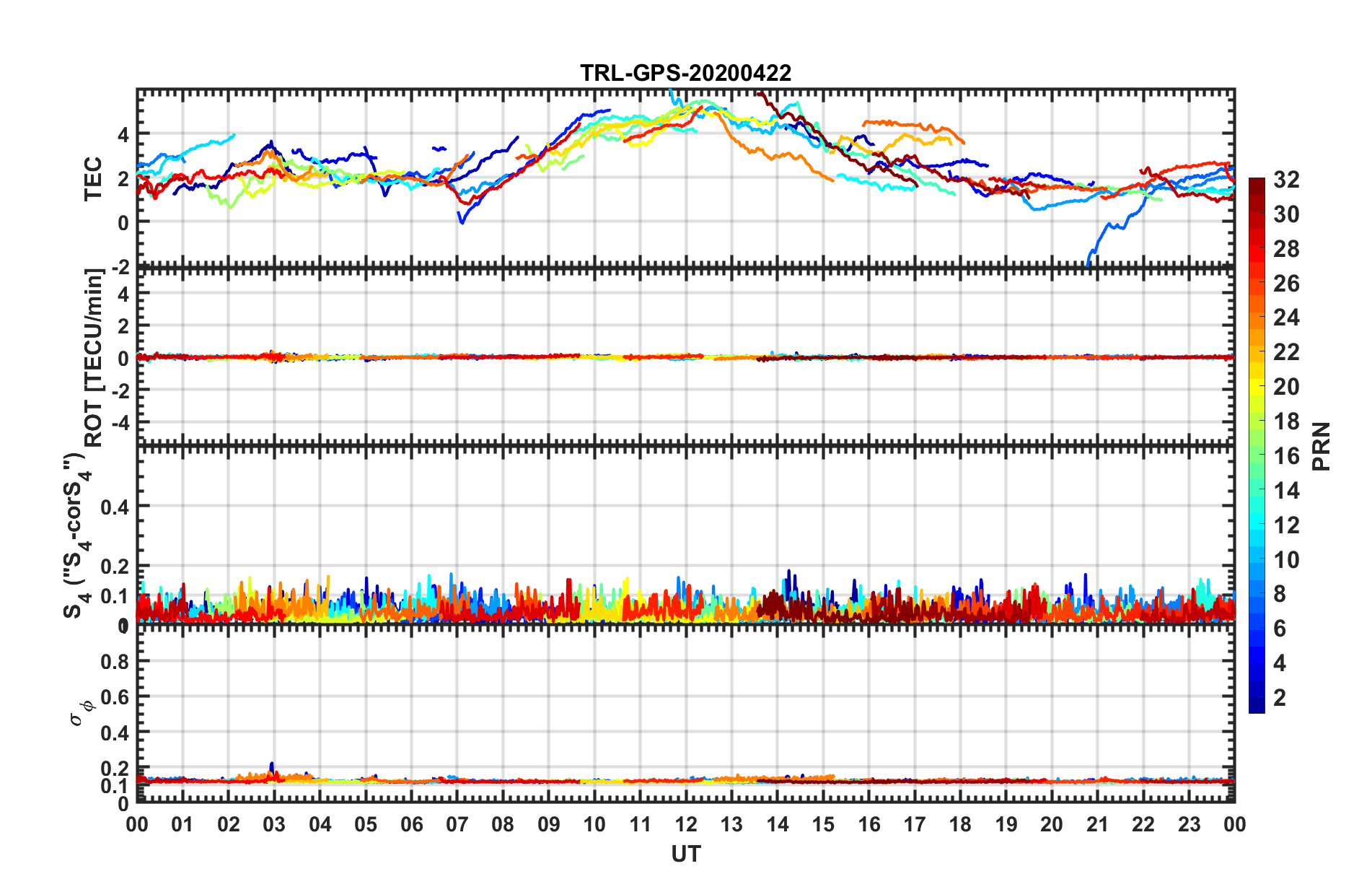Select the UT x-axis label
This screenshot has width=1372, height=892.
686,854
